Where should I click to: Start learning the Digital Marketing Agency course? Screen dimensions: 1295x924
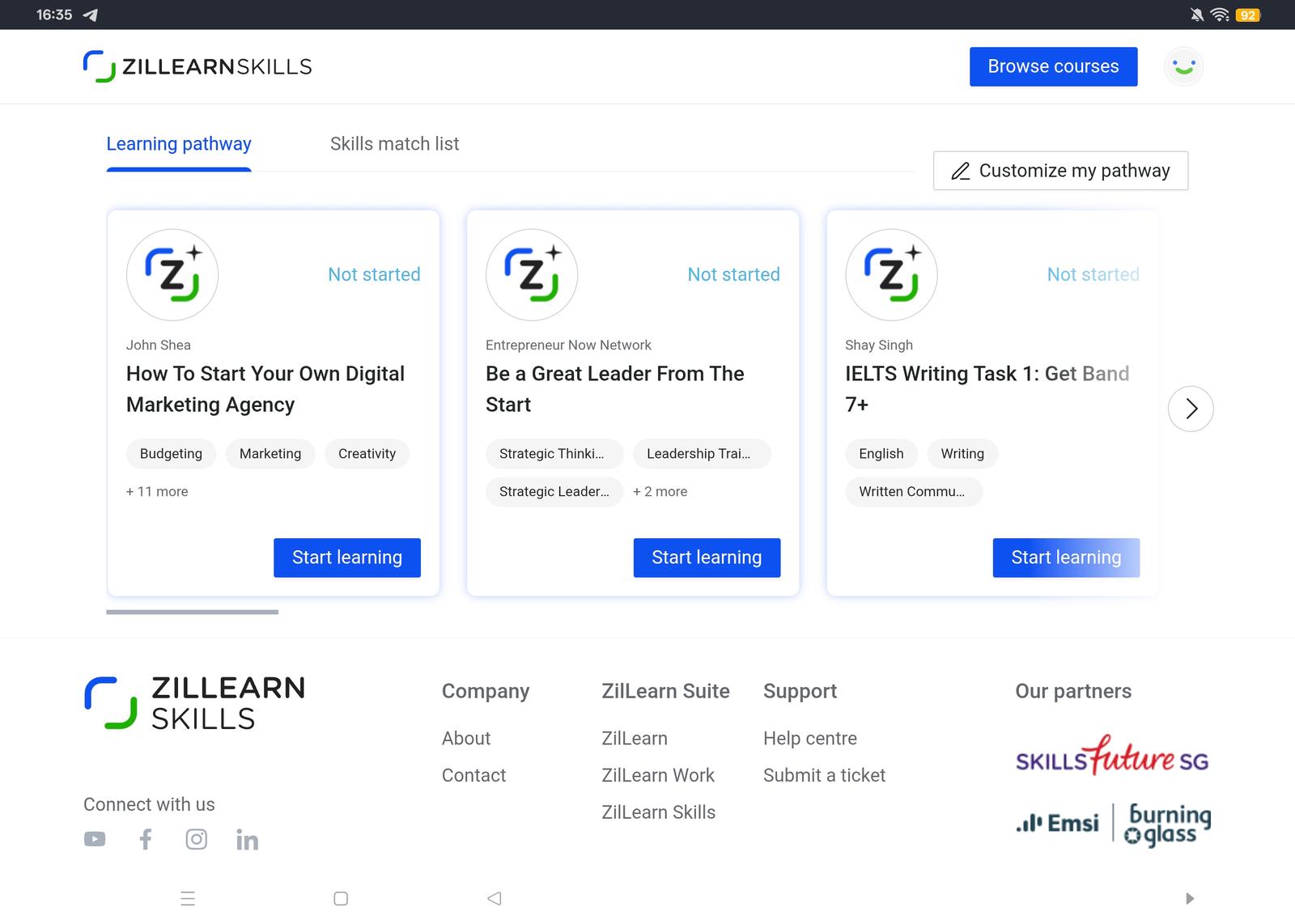point(346,557)
